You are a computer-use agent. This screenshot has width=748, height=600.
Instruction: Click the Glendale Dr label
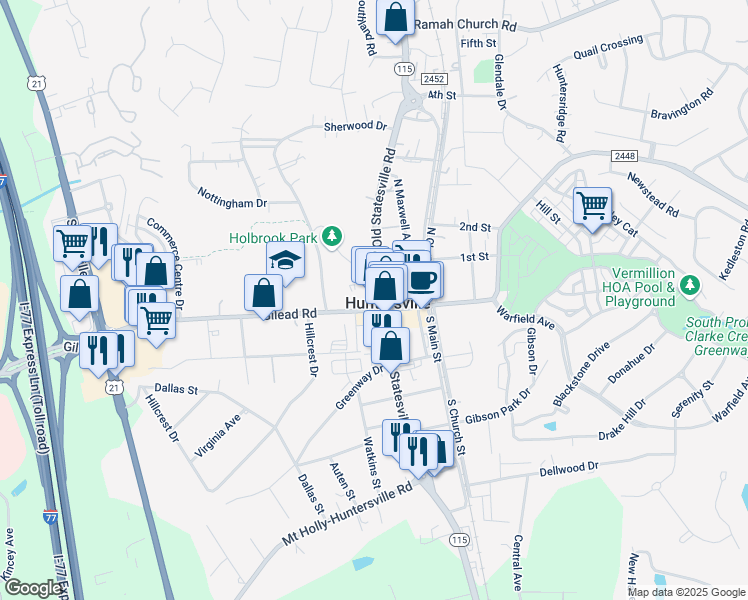pyautogui.click(x=500, y=82)
